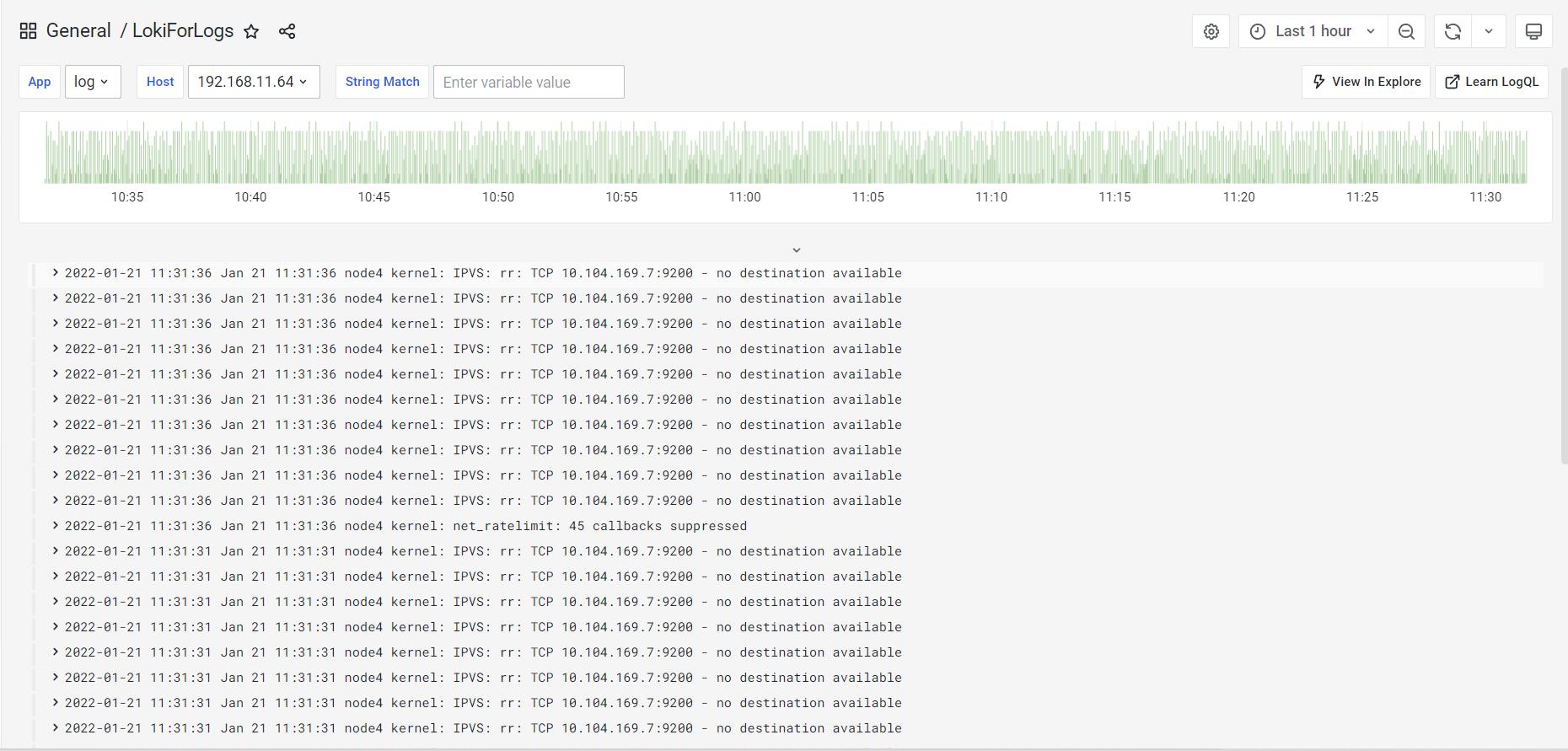Open the auto-refresh interval dropdown

[x=1489, y=31]
